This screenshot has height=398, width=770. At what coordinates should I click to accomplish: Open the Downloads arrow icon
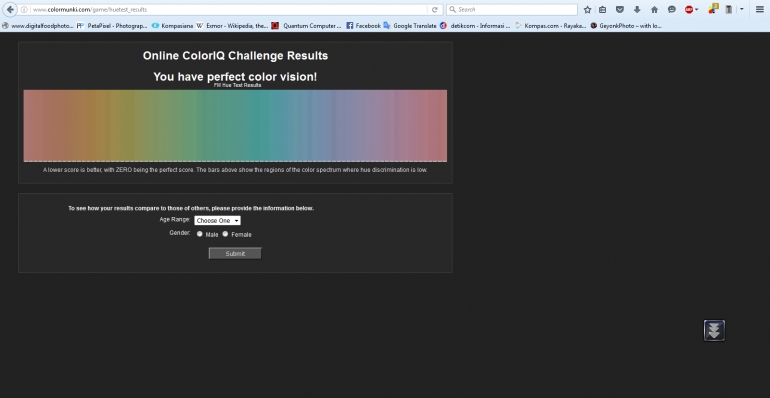(637, 9)
